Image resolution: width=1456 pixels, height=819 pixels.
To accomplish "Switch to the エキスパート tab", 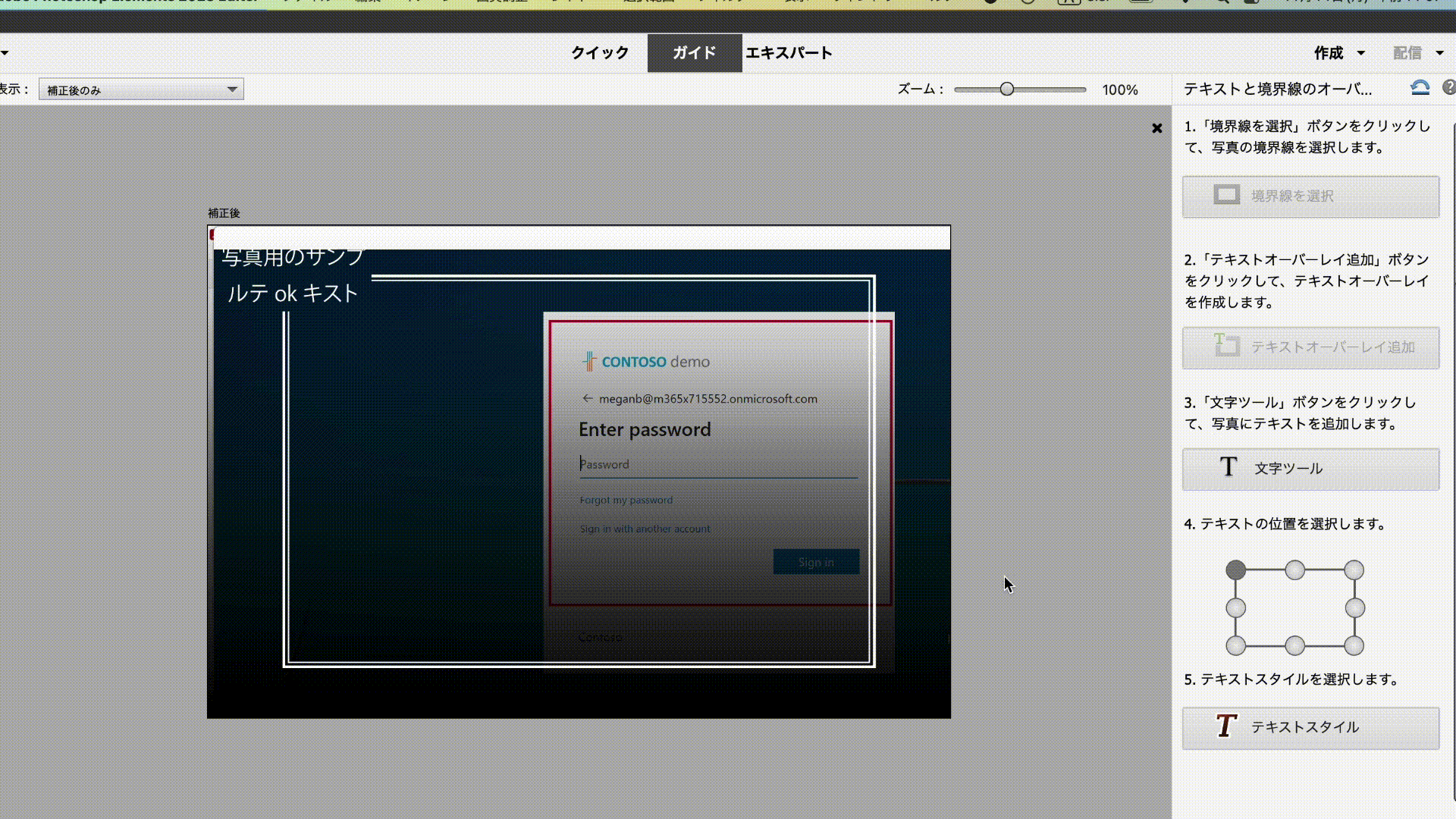I will 789,53.
